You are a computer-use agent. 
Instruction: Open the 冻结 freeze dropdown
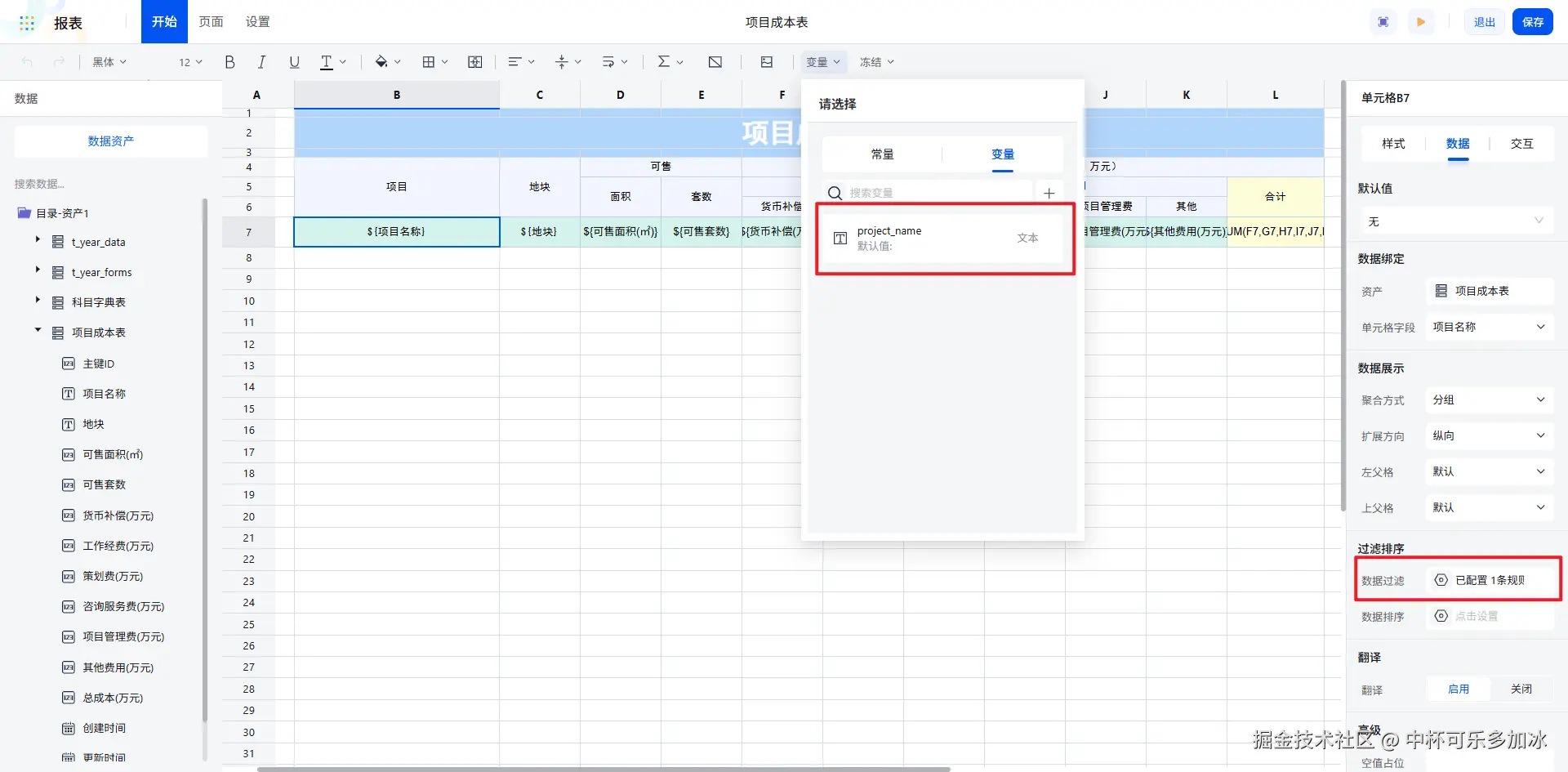tap(877, 62)
